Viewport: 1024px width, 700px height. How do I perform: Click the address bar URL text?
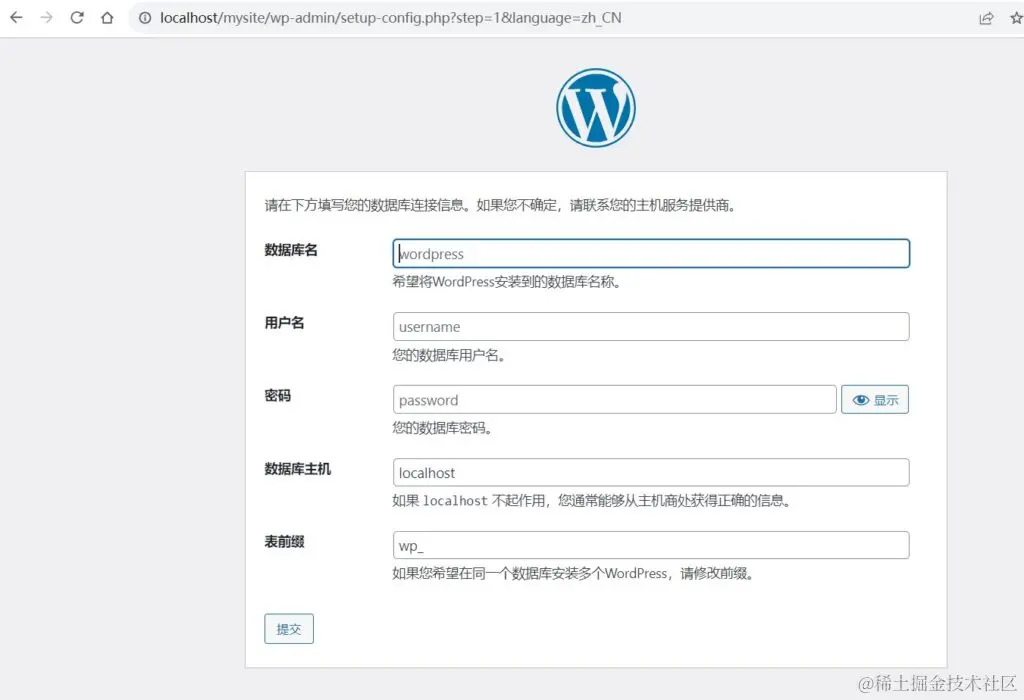point(391,18)
